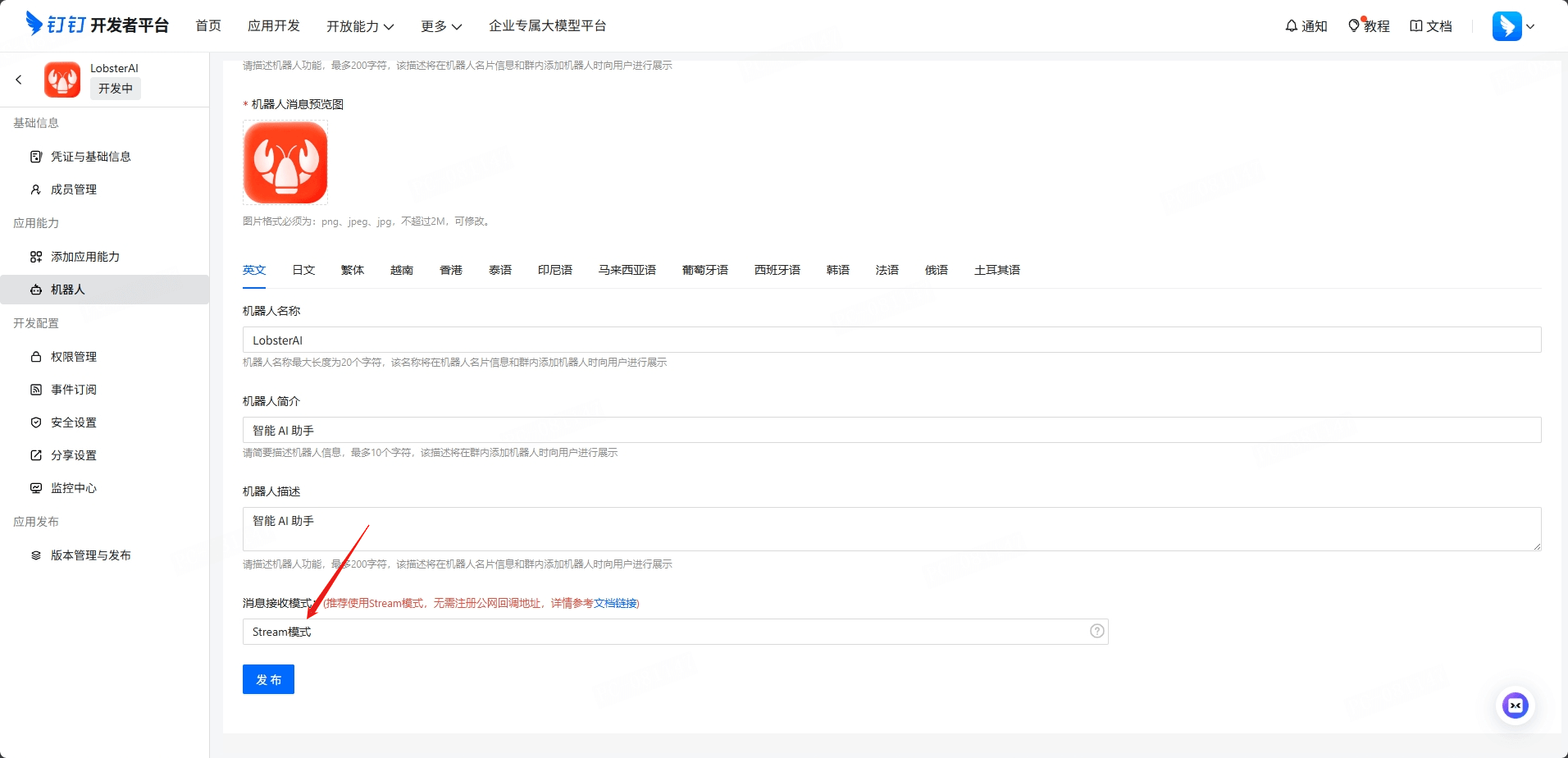Open the feedback widget at bottom right

[x=1516, y=705]
